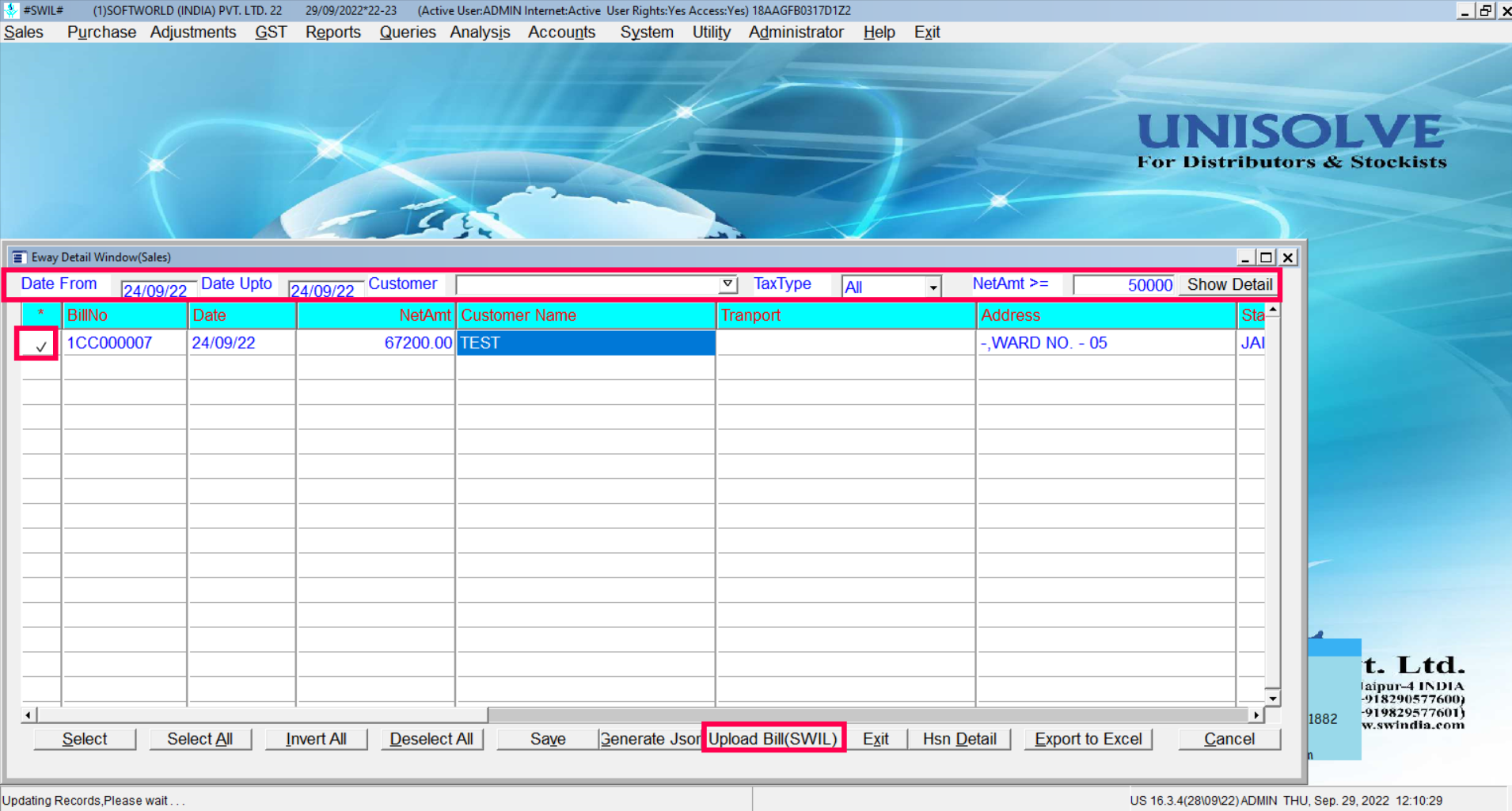Click the Save button
The height and width of the screenshot is (811, 1512).
click(548, 739)
